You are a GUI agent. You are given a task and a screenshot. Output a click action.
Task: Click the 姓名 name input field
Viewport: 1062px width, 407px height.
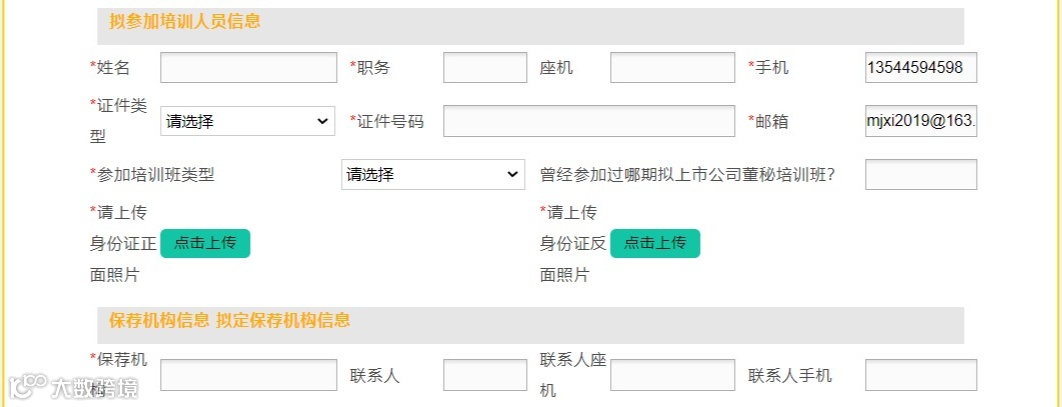(248, 68)
